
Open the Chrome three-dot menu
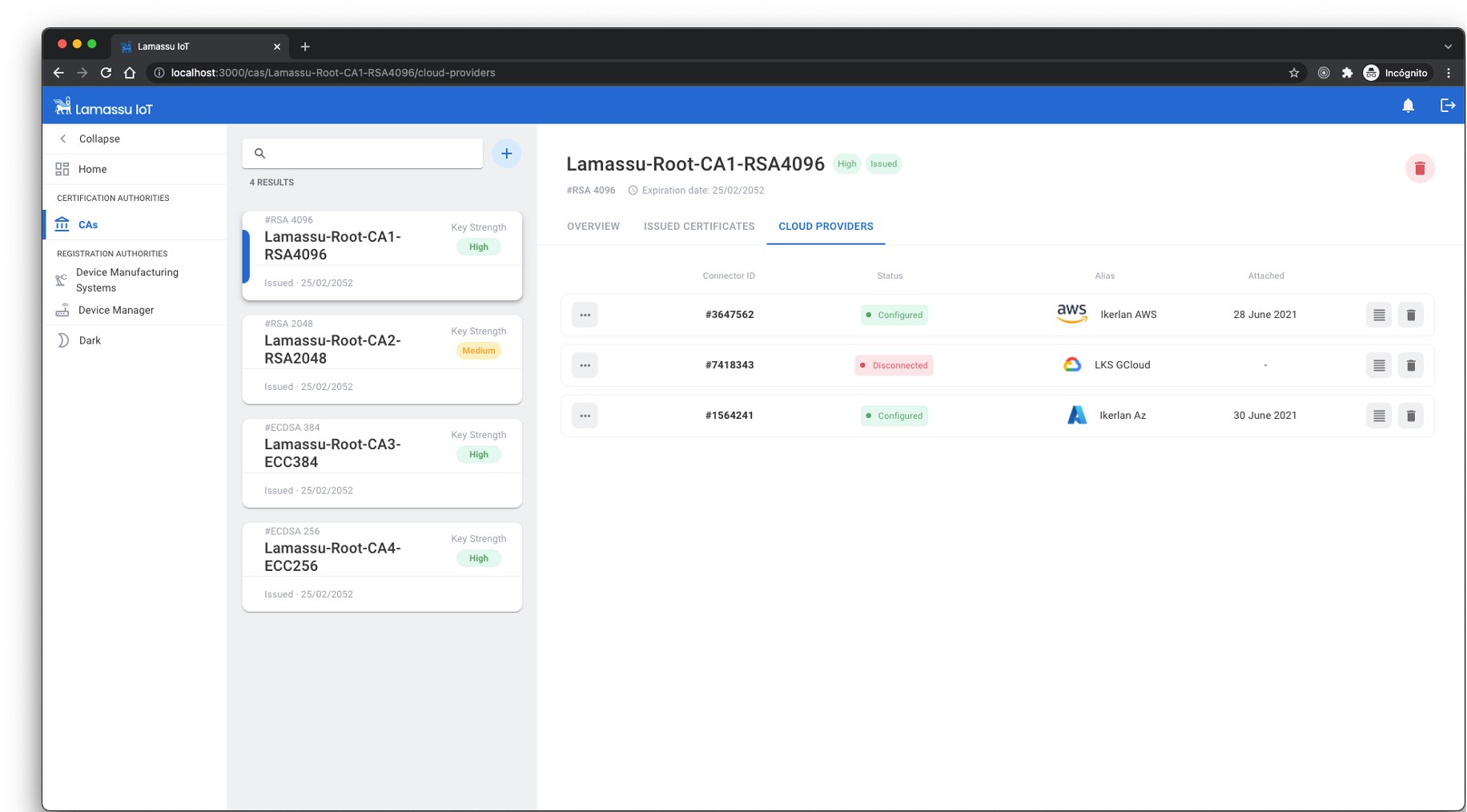click(x=1448, y=73)
